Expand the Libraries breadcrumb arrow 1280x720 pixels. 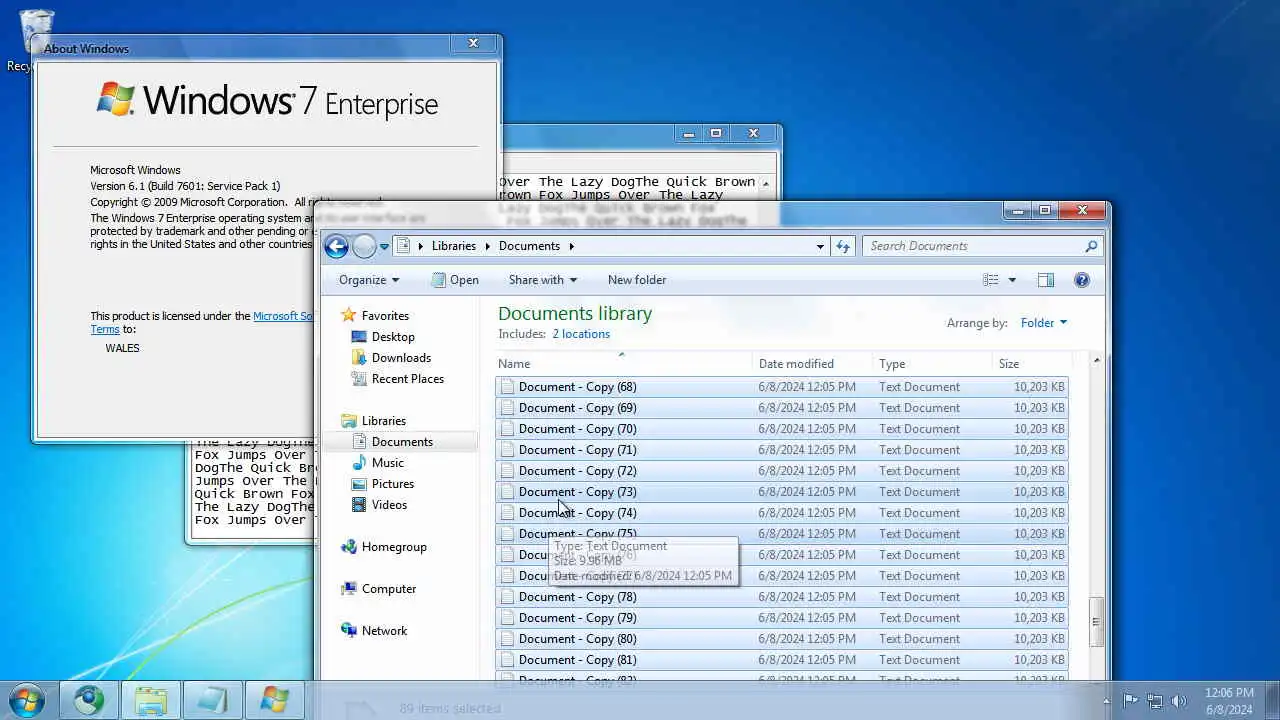point(487,246)
